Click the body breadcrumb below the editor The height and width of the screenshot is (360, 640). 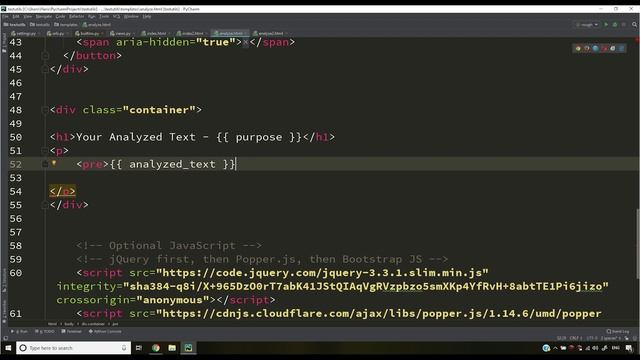tap(69, 324)
